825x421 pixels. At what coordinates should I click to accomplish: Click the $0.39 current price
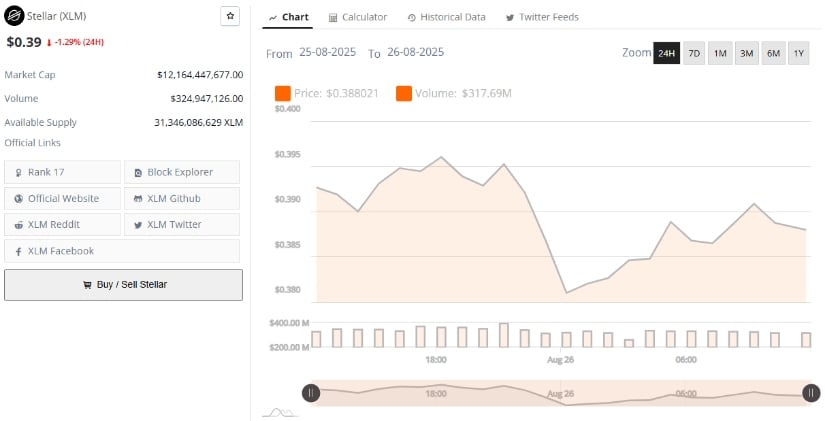click(x=24, y=42)
